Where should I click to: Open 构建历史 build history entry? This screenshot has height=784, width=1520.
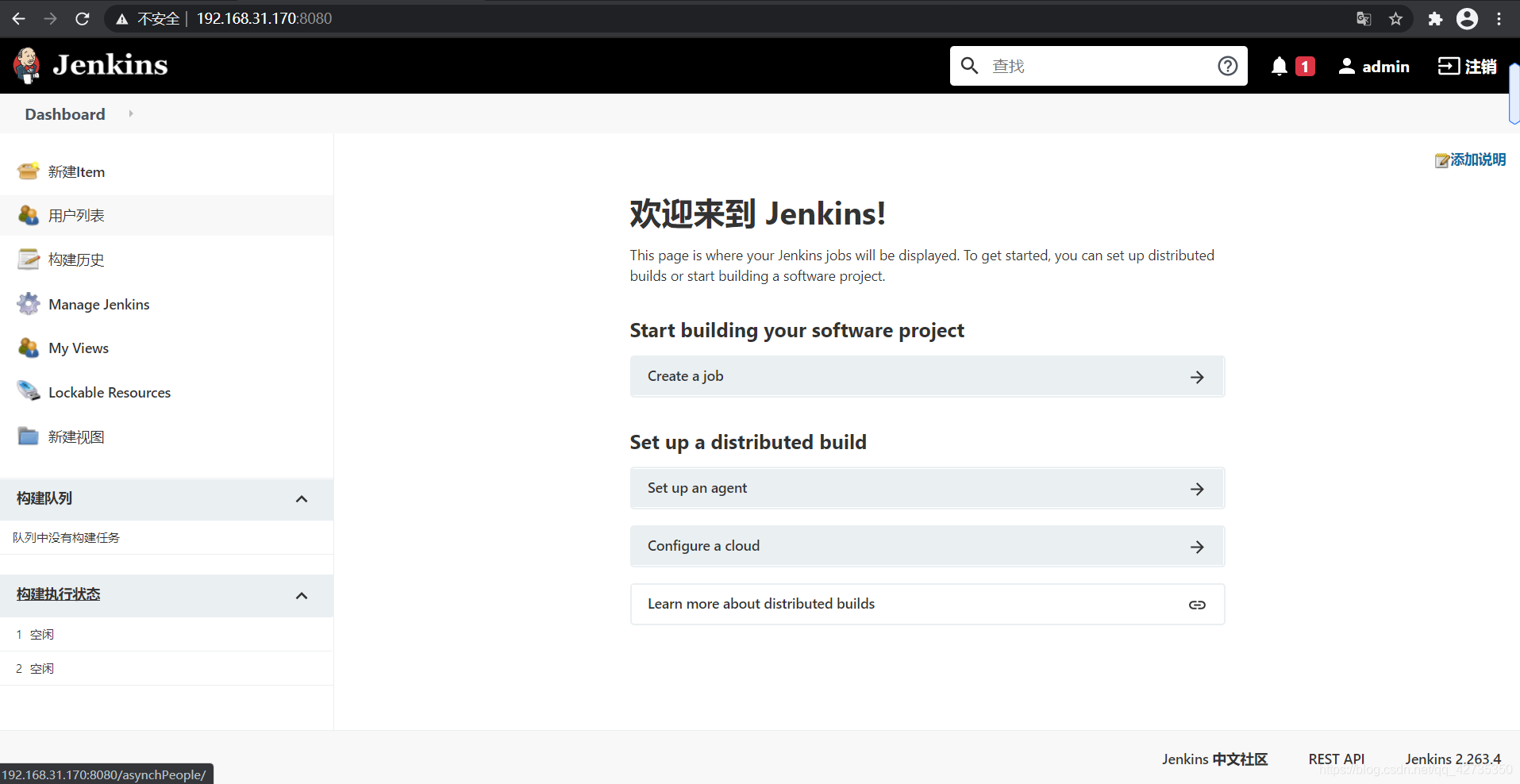[76, 260]
